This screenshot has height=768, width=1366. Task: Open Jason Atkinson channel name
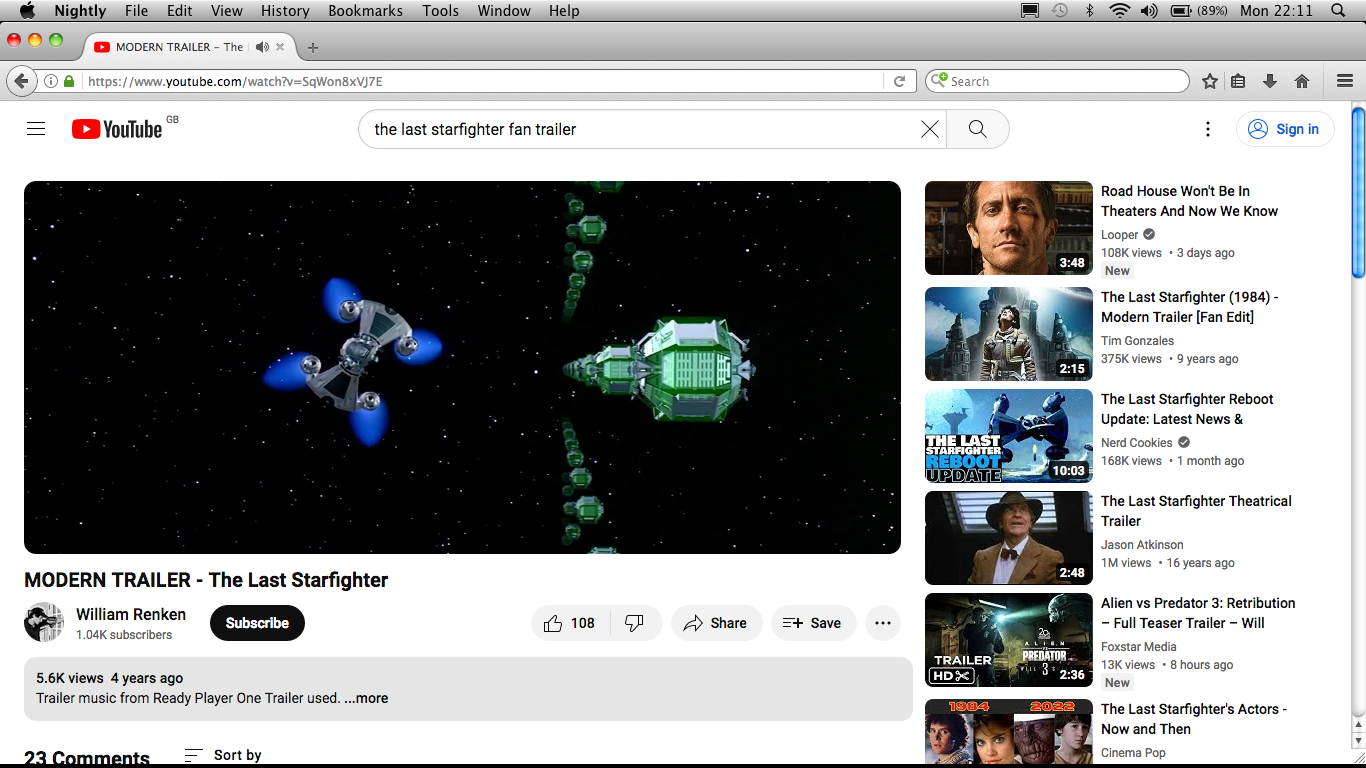(x=1142, y=545)
